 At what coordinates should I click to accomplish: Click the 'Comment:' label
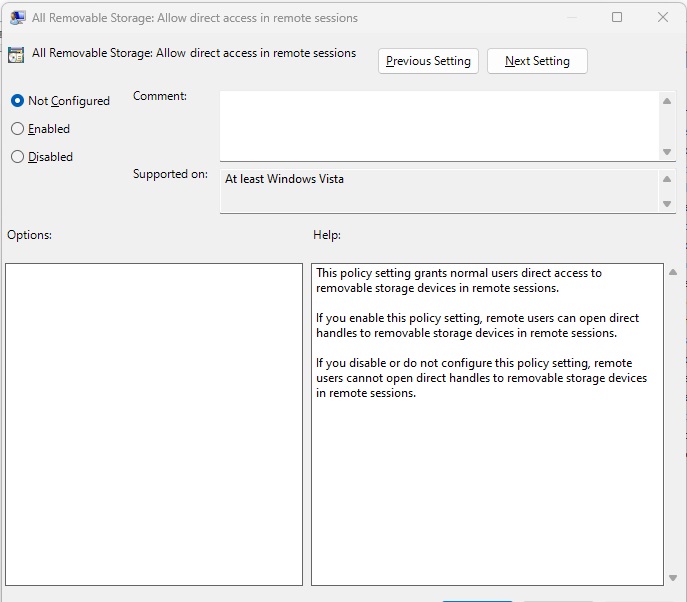tap(160, 96)
